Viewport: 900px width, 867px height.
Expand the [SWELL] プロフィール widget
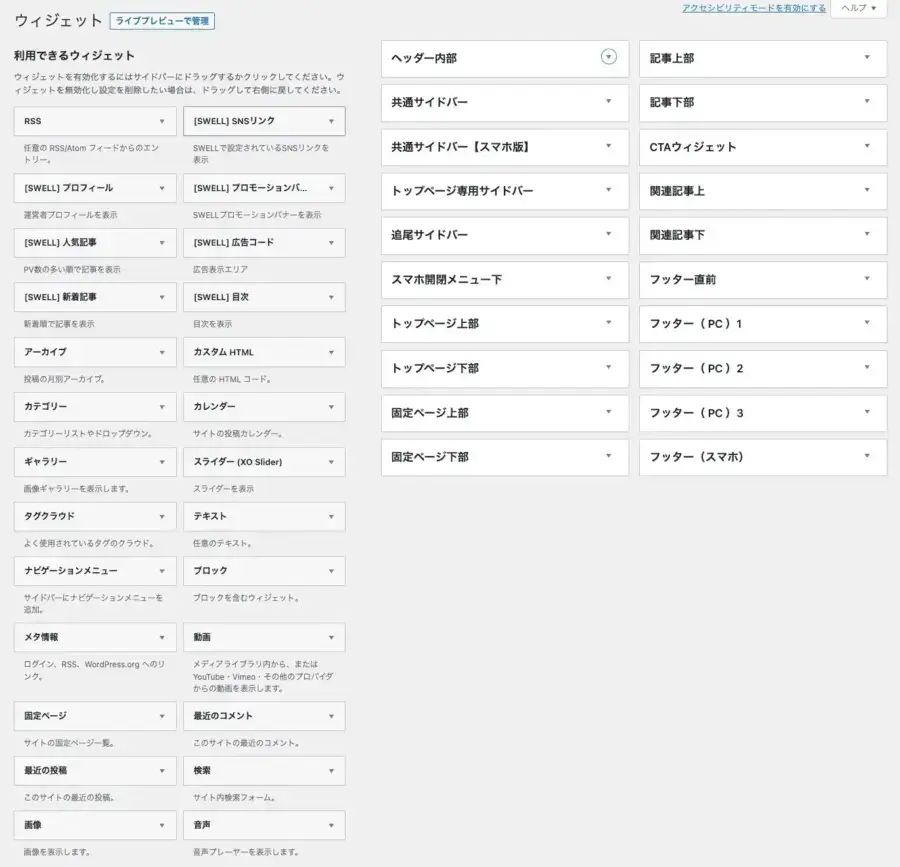(x=94, y=188)
